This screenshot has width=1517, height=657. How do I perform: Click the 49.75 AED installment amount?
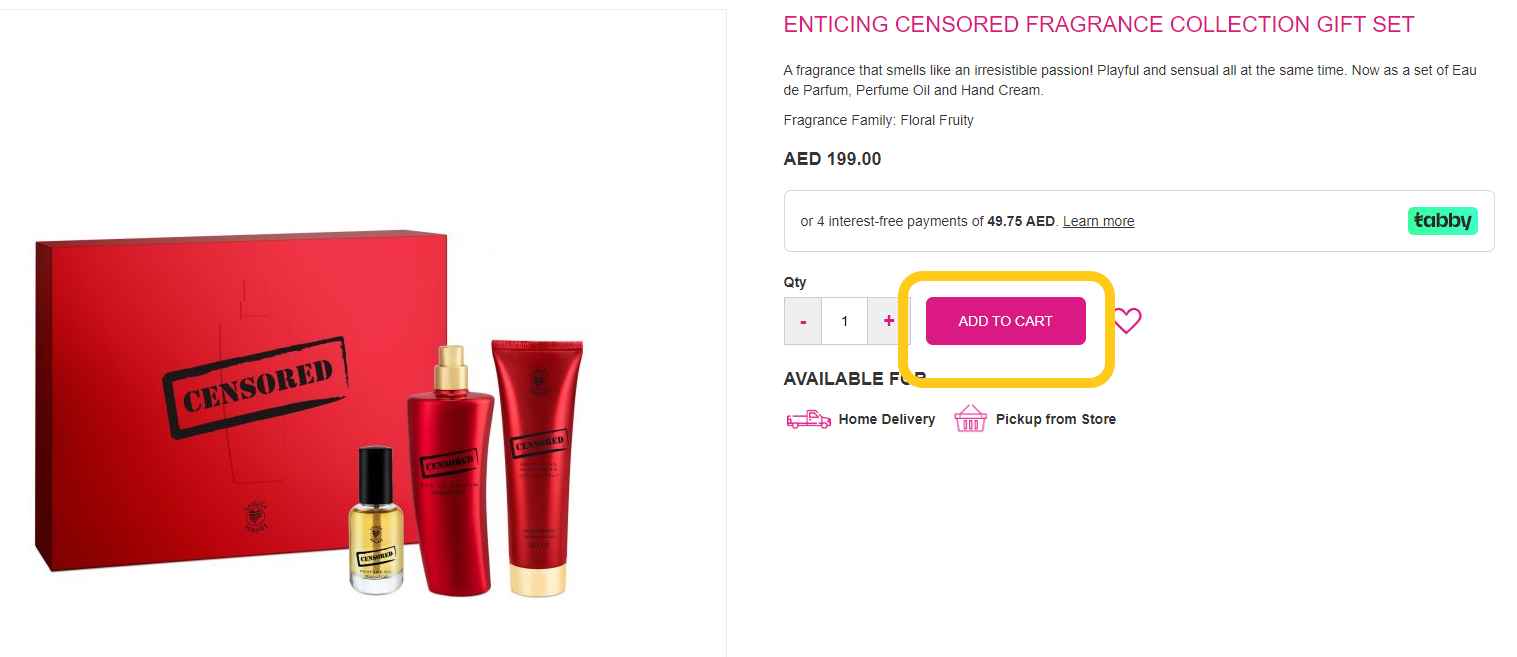click(1020, 221)
